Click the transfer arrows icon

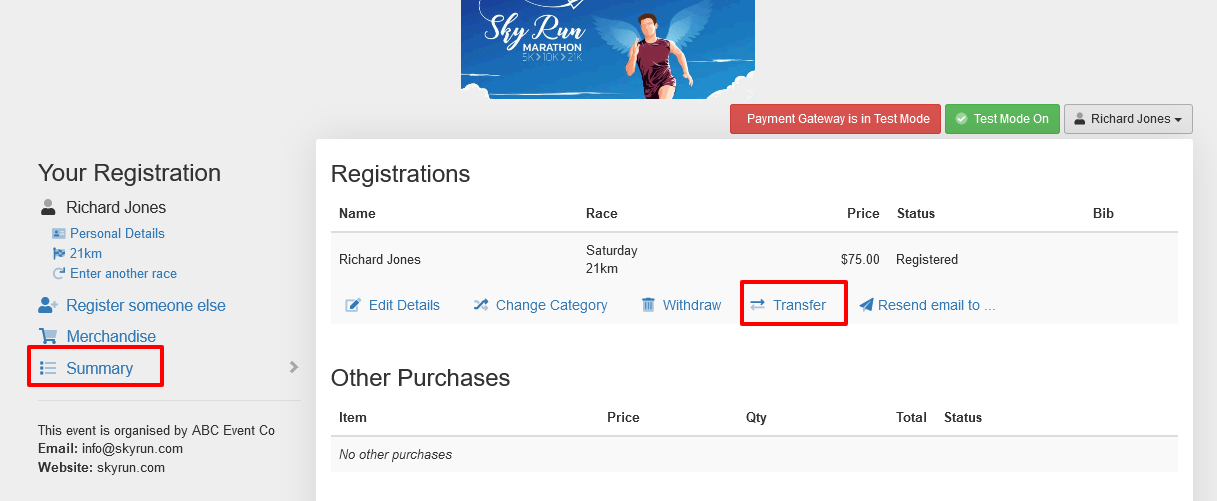click(x=757, y=305)
